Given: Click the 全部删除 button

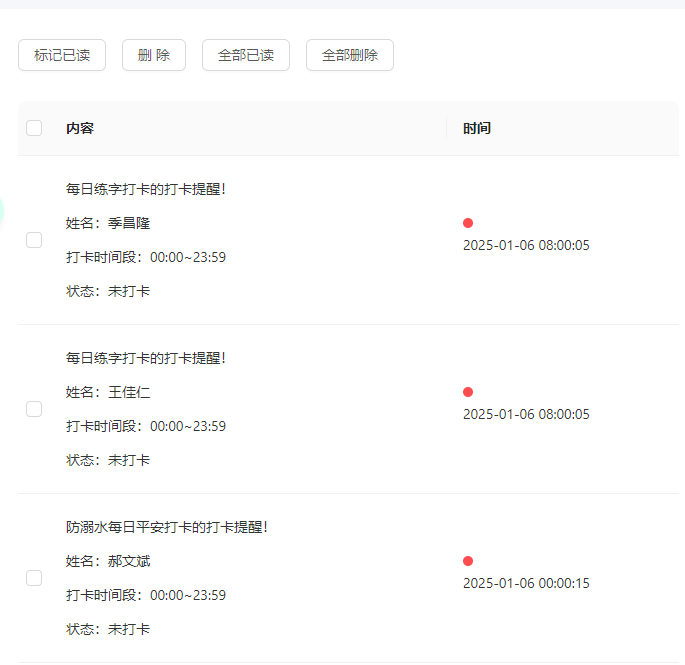Looking at the screenshot, I should [349, 56].
